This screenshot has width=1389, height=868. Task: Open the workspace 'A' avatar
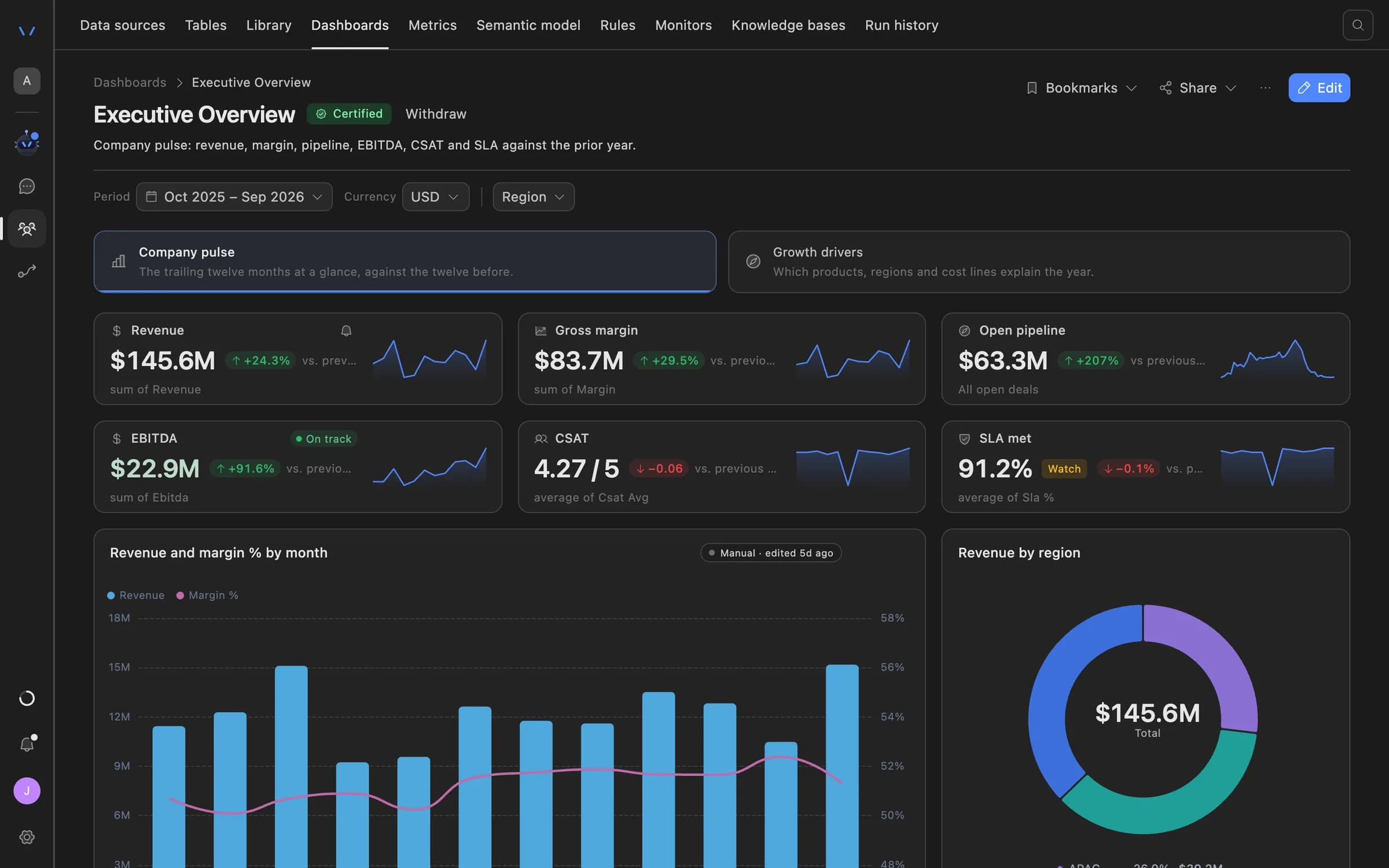point(27,81)
